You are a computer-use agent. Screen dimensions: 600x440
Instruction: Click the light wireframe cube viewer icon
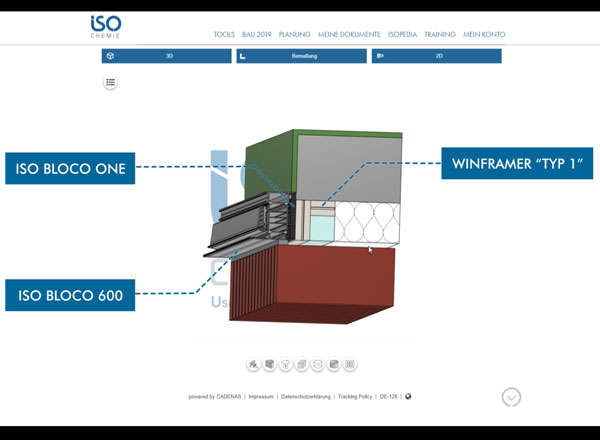pyautogui.click(x=302, y=364)
